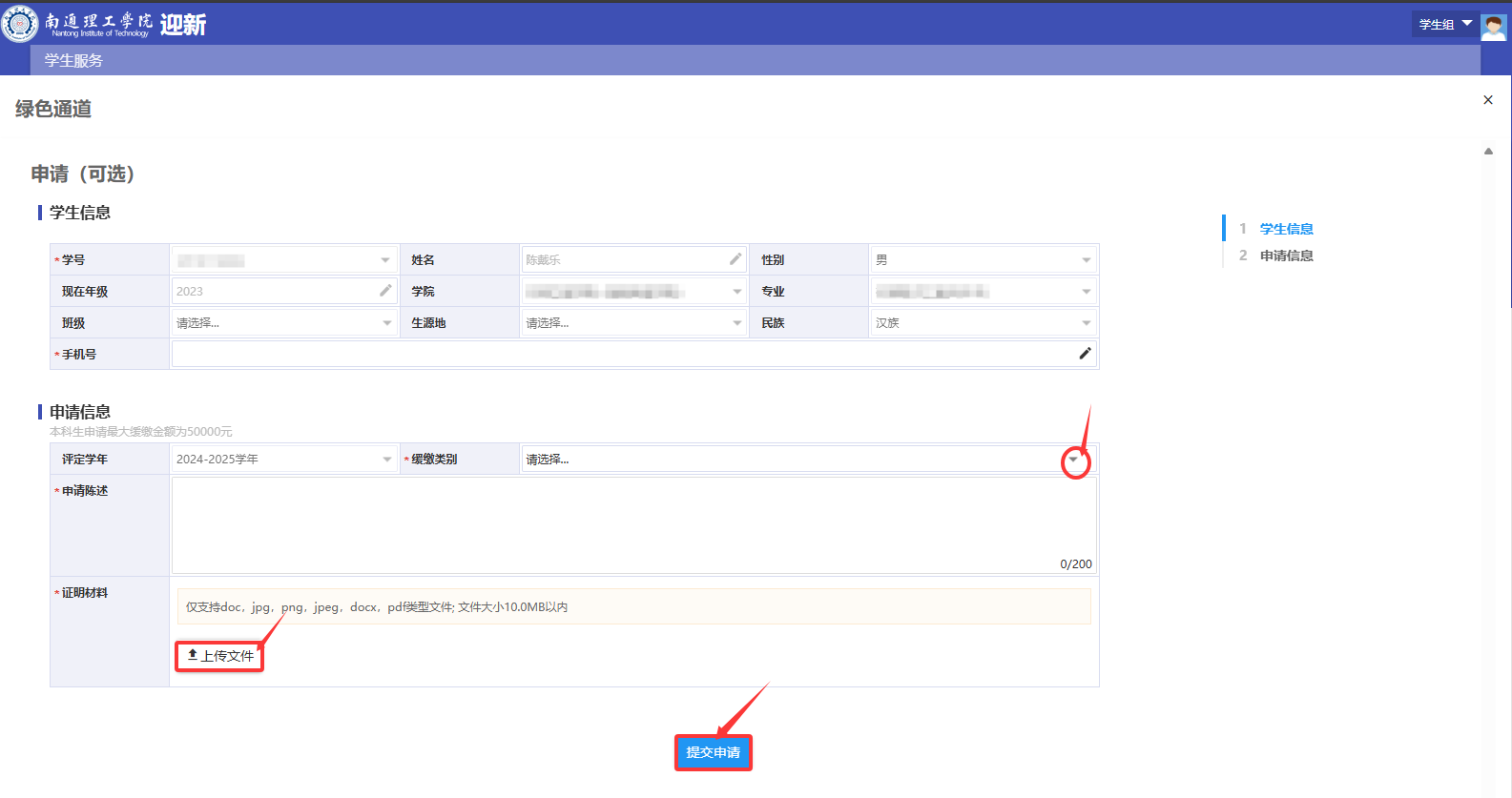Expand the 学号 dropdown
1512x798 pixels.
385,260
